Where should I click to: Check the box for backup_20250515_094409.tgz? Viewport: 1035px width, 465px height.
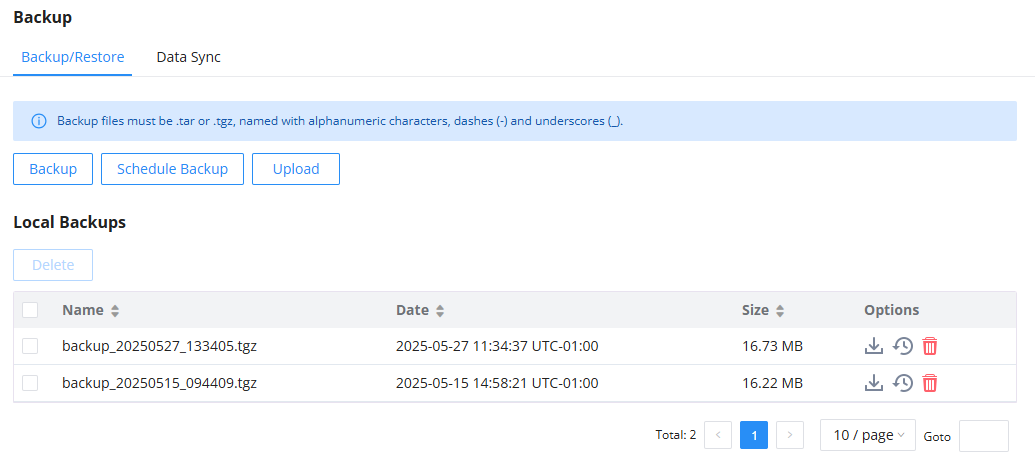pos(30,382)
